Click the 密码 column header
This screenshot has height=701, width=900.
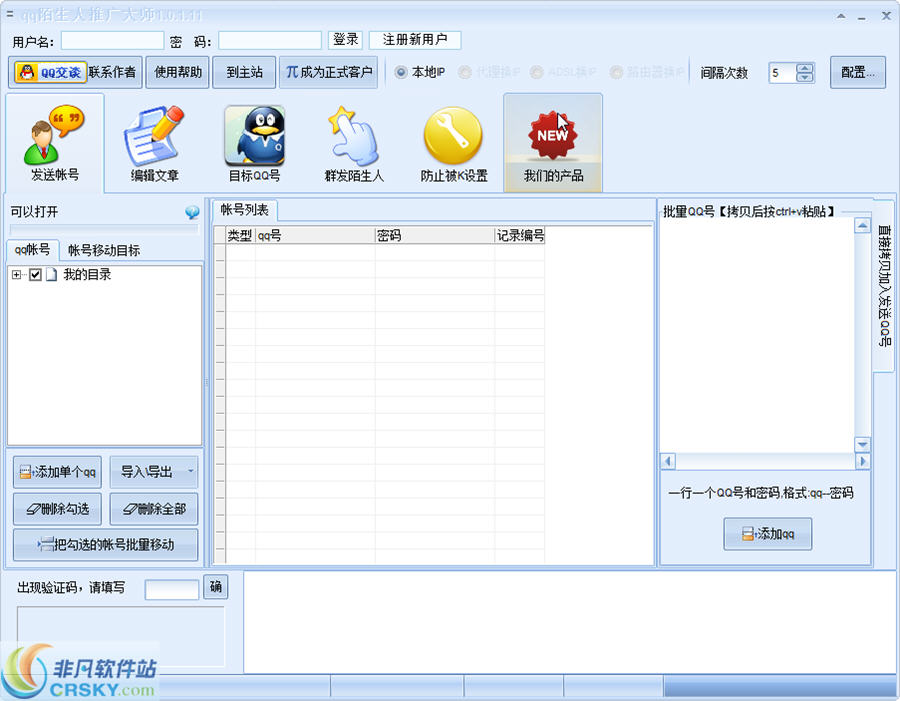(435, 235)
